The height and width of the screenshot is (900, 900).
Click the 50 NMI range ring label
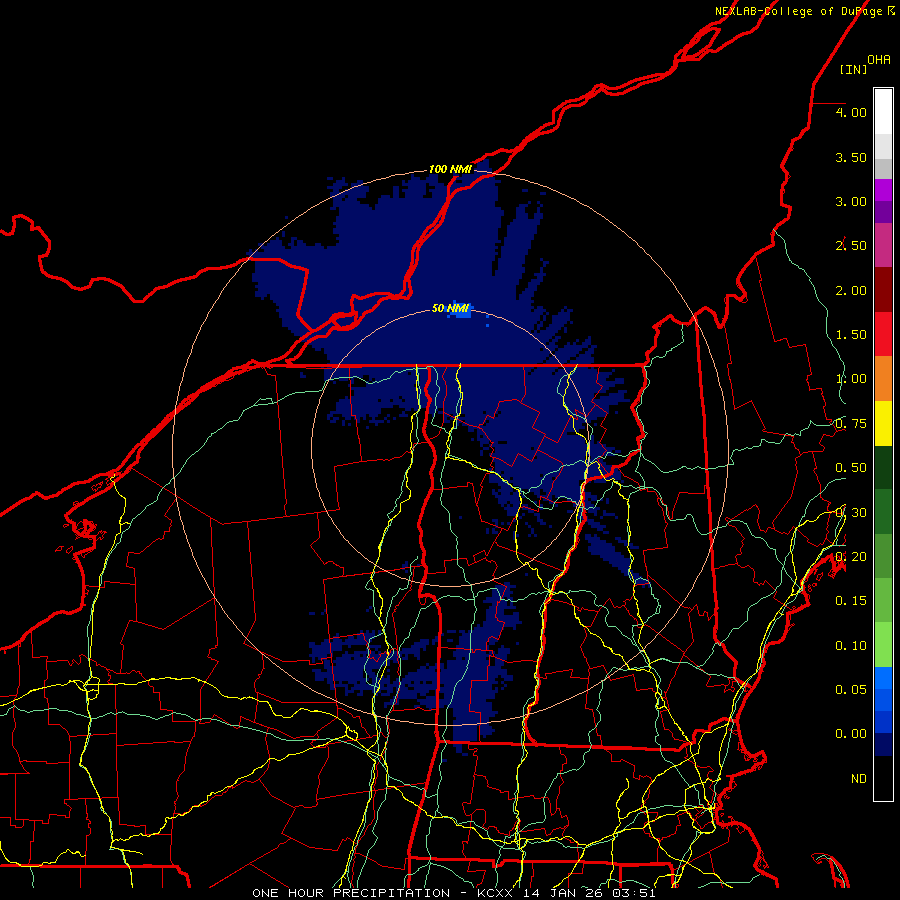pos(451,309)
